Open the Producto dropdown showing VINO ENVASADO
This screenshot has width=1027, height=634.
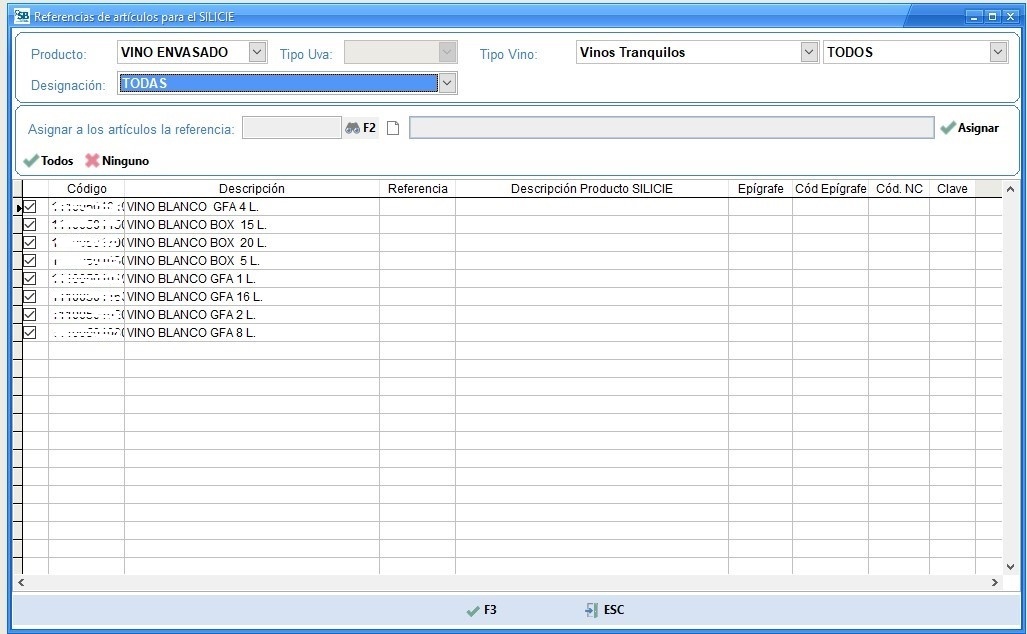coord(257,52)
